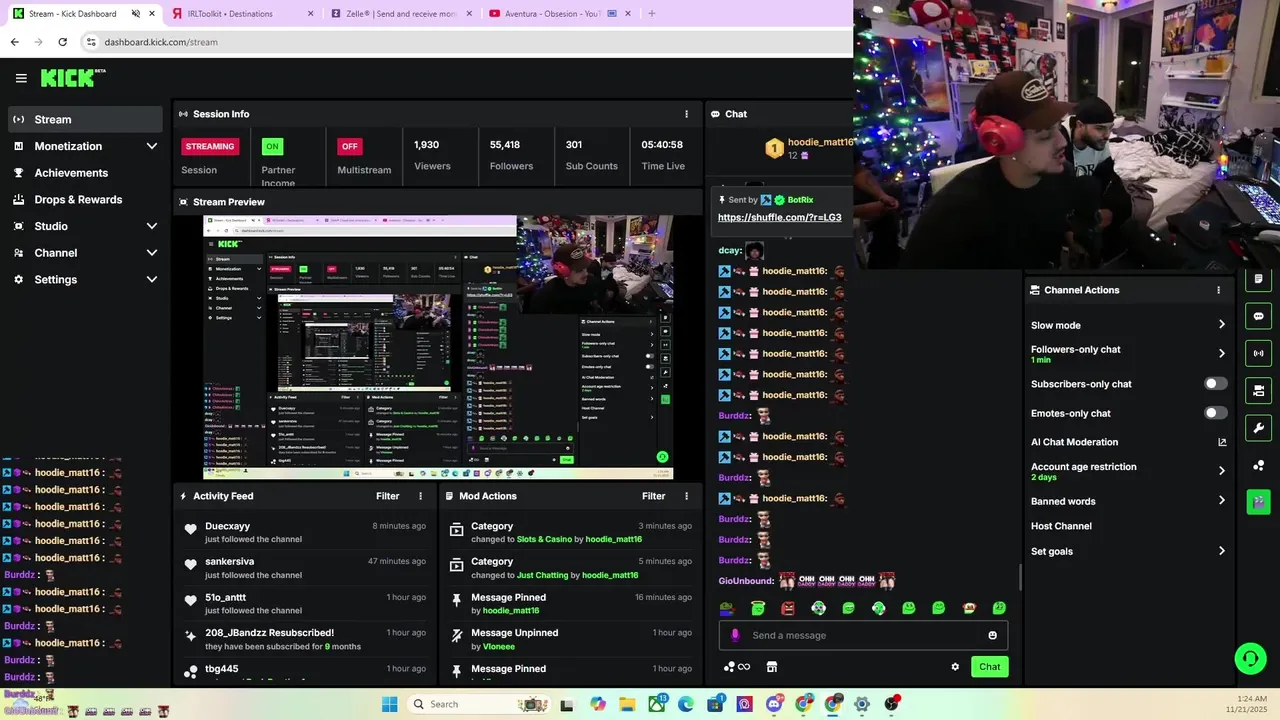Click the points infinity icon below message box
Viewport: 1280px width, 720px height.
point(737,667)
